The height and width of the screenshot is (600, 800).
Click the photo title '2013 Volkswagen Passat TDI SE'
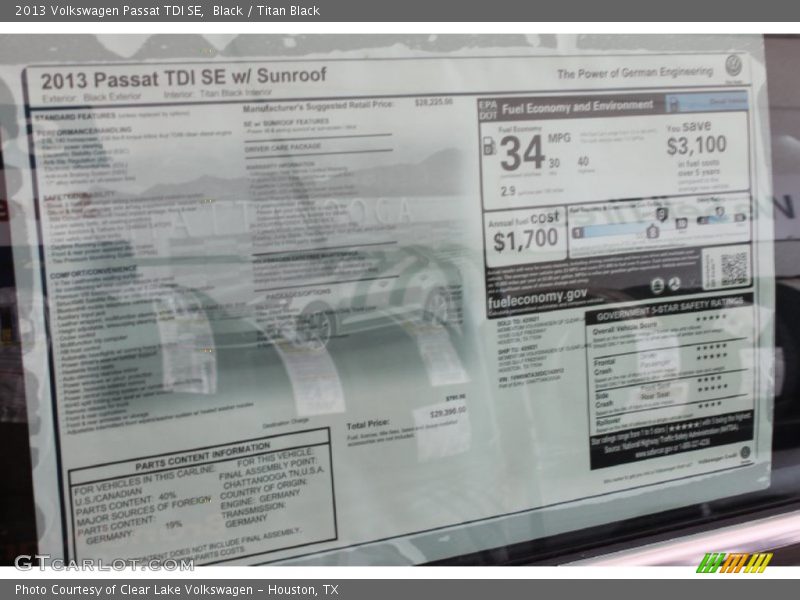[x=109, y=10]
